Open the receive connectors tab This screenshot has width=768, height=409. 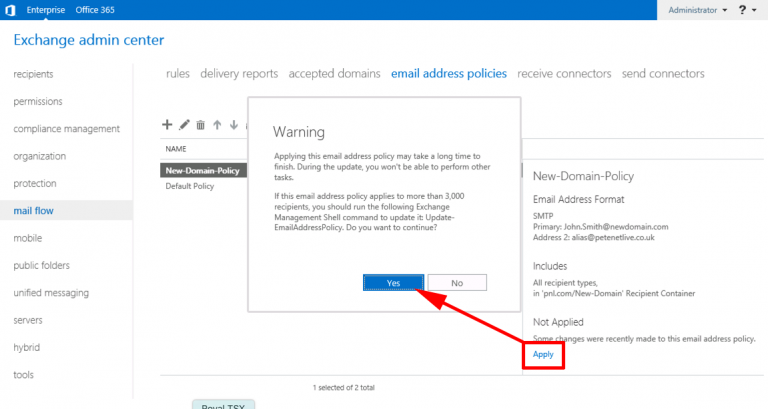(564, 73)
